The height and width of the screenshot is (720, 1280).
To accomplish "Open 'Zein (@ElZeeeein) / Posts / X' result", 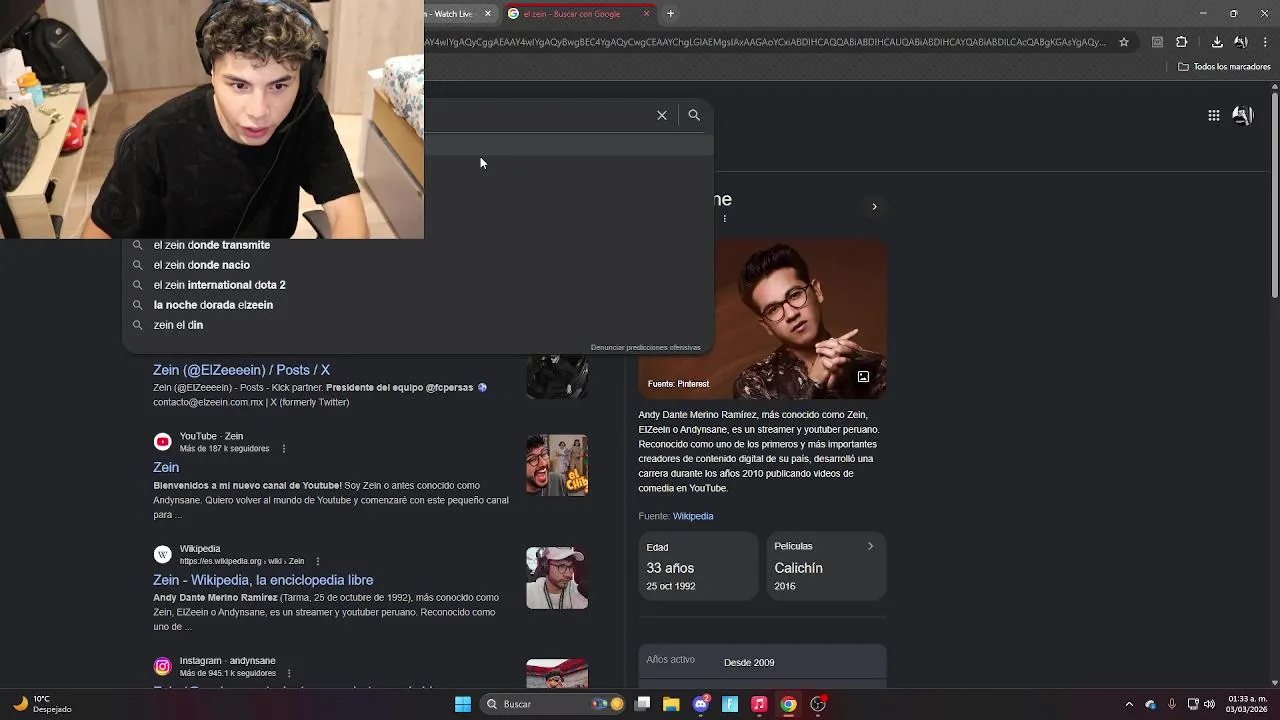I will pos(241,370).
